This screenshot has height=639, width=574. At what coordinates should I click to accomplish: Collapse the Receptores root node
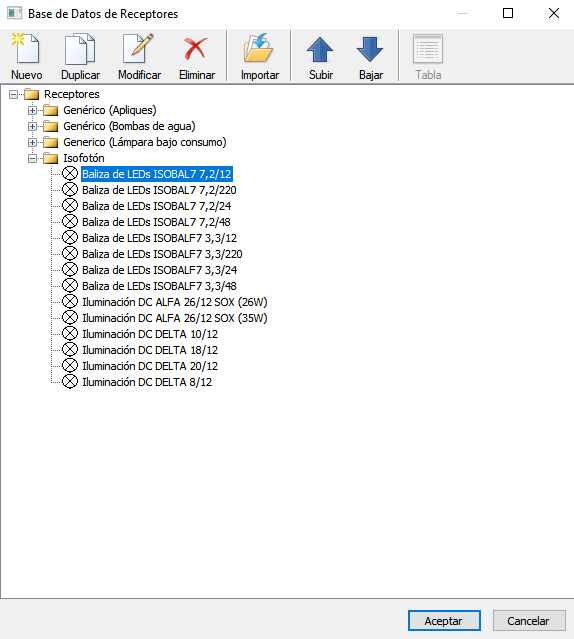pos(13,95)
